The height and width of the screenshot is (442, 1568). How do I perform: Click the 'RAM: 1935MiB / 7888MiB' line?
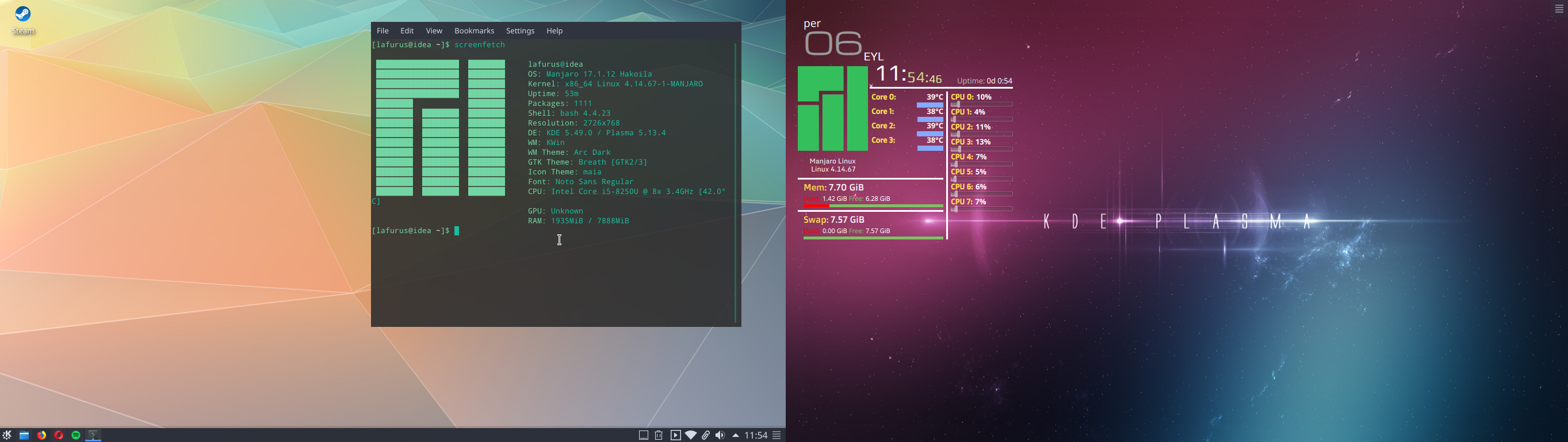578,221
